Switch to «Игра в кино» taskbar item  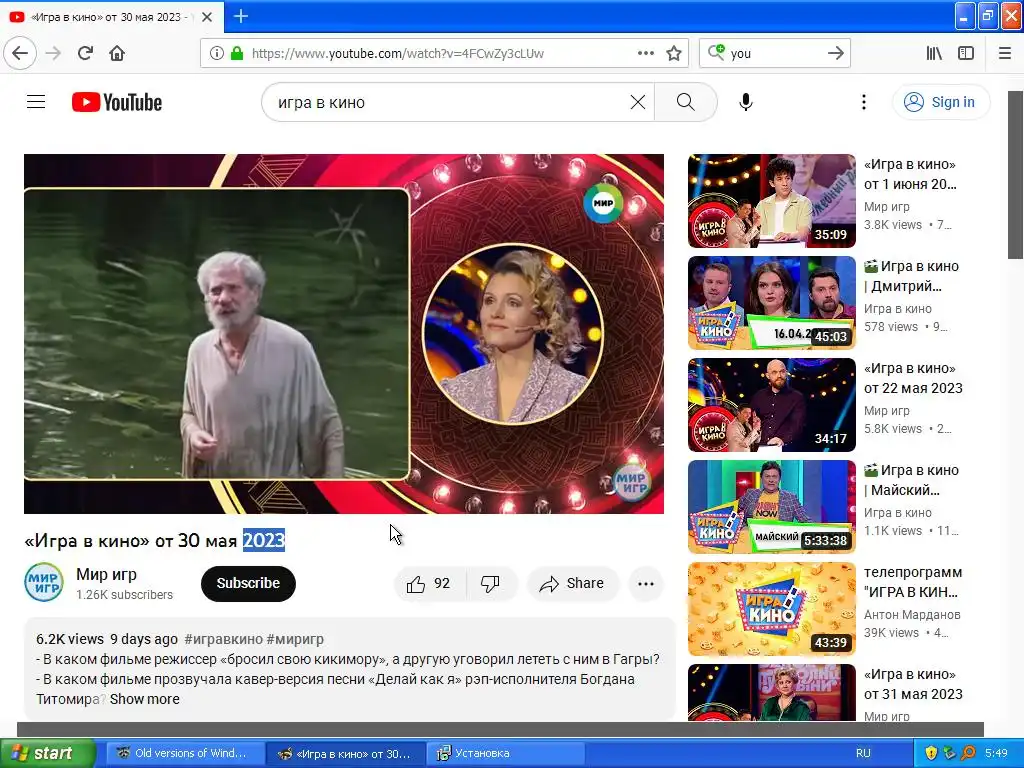click(345, 753)
